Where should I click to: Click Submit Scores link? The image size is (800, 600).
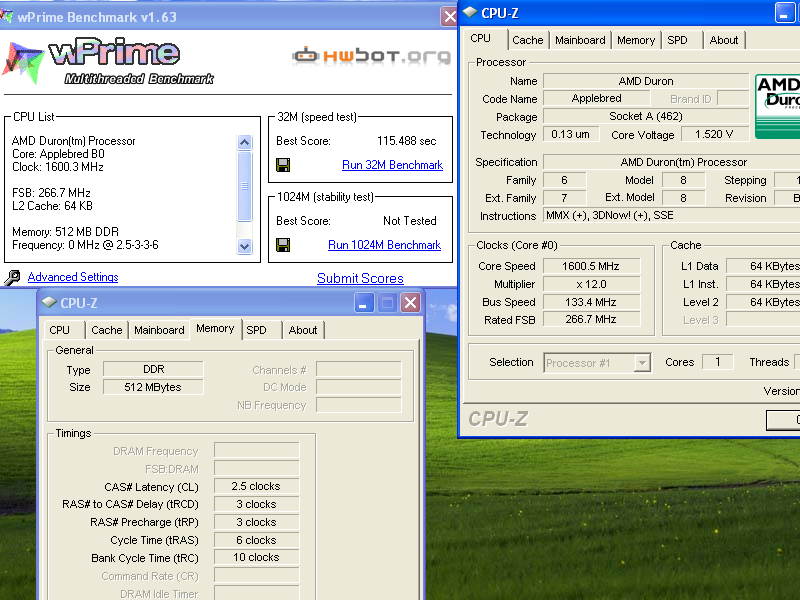coord(360,278)
